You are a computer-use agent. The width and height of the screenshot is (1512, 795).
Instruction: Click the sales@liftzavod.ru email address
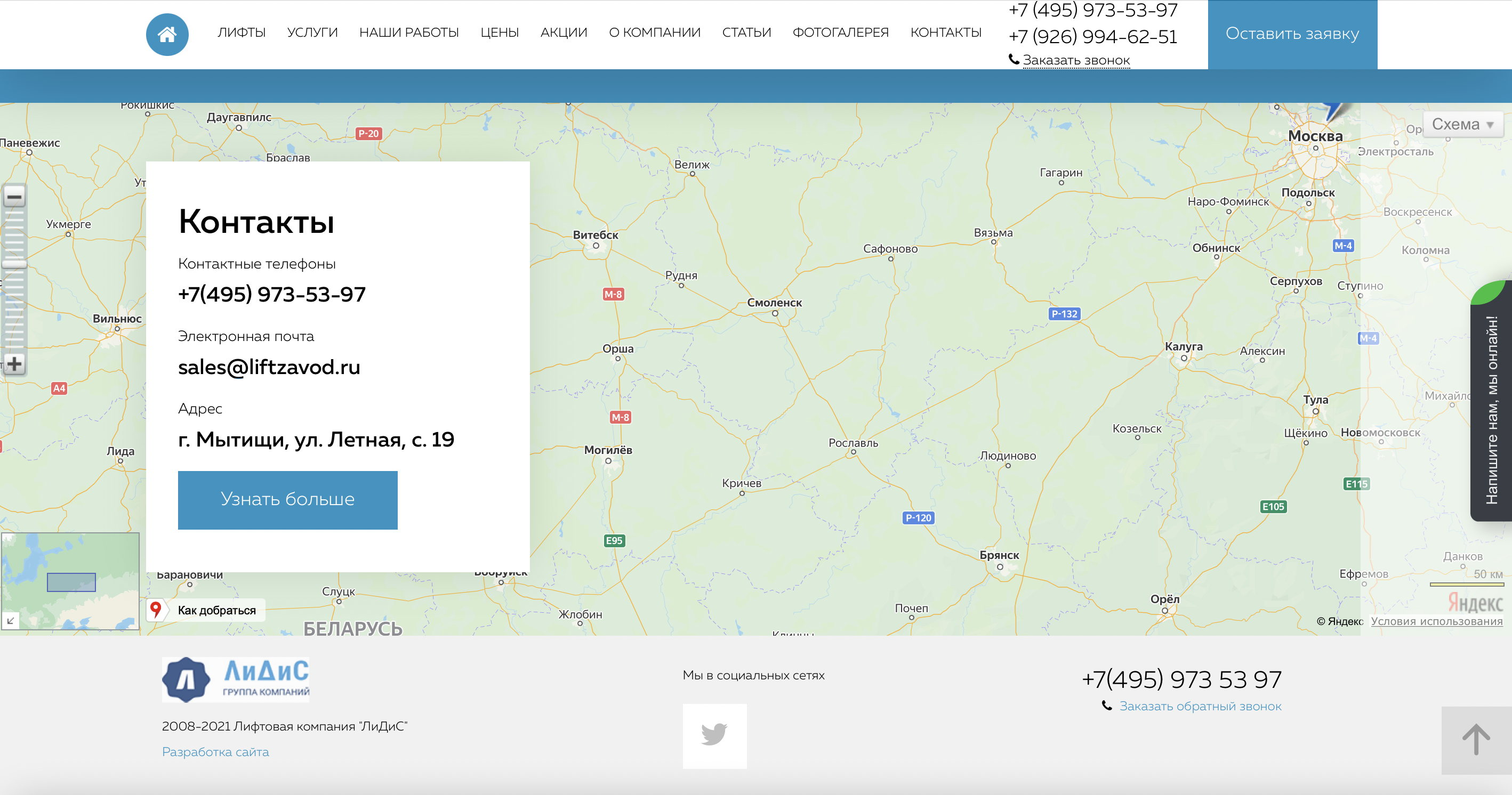(x=269, y=367)
